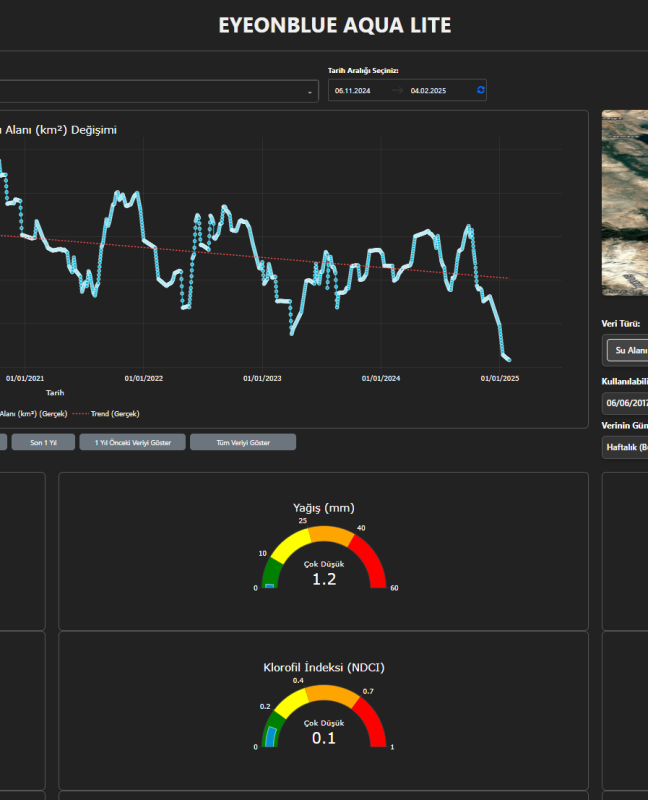Click the 'Tarih' x-axis title

55,393
